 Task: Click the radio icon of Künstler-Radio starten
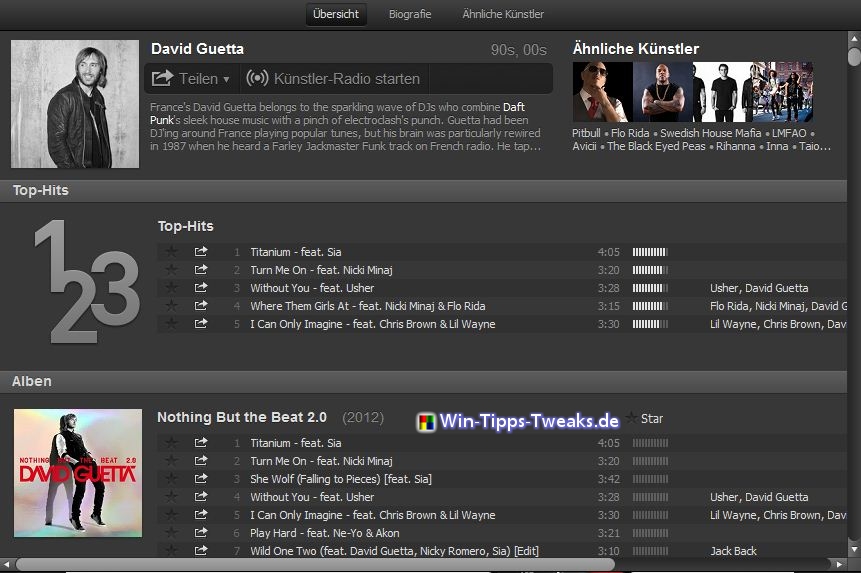coord(258,78)
